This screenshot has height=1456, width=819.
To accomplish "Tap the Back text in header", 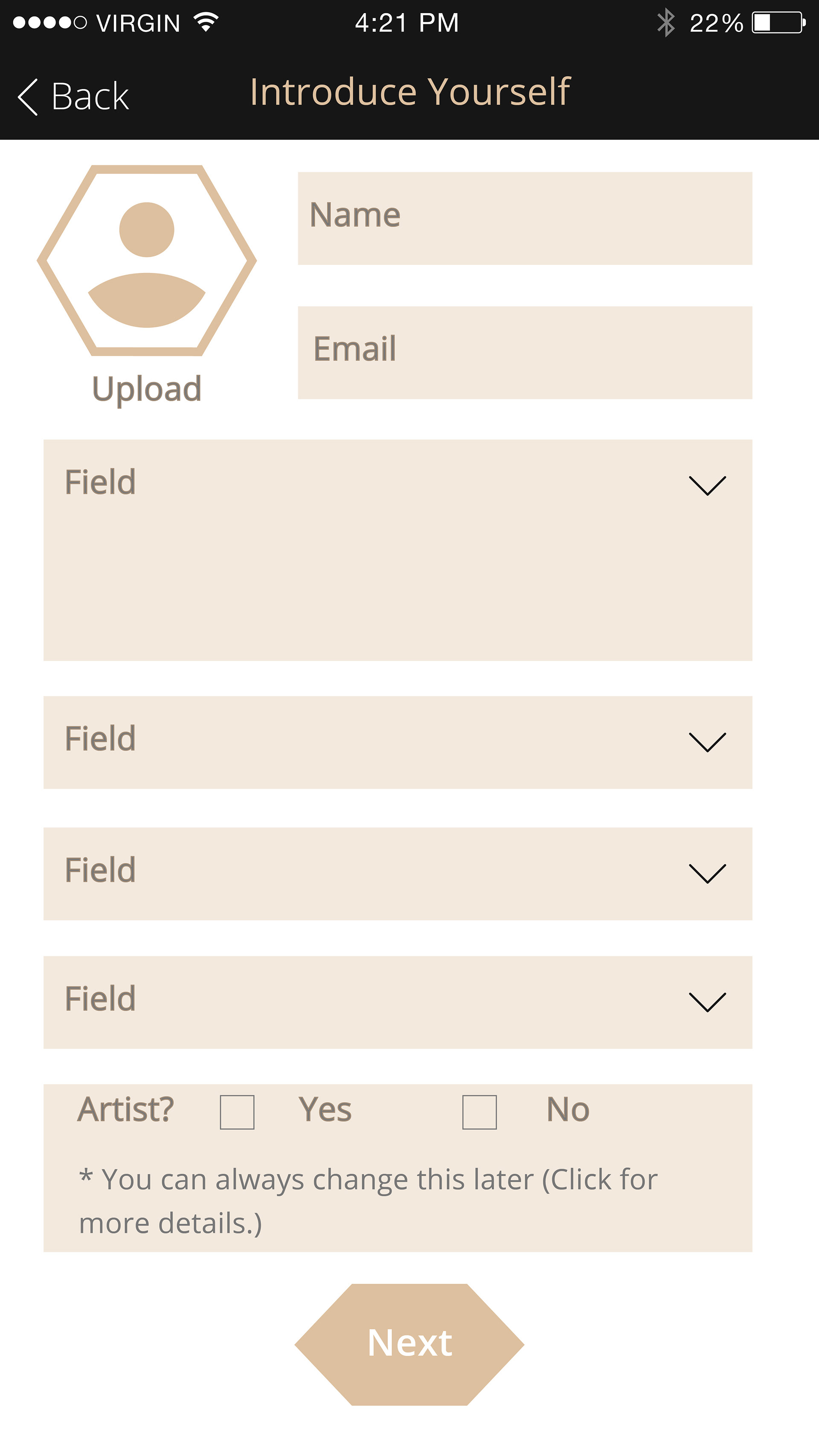I will coord(90,97).
